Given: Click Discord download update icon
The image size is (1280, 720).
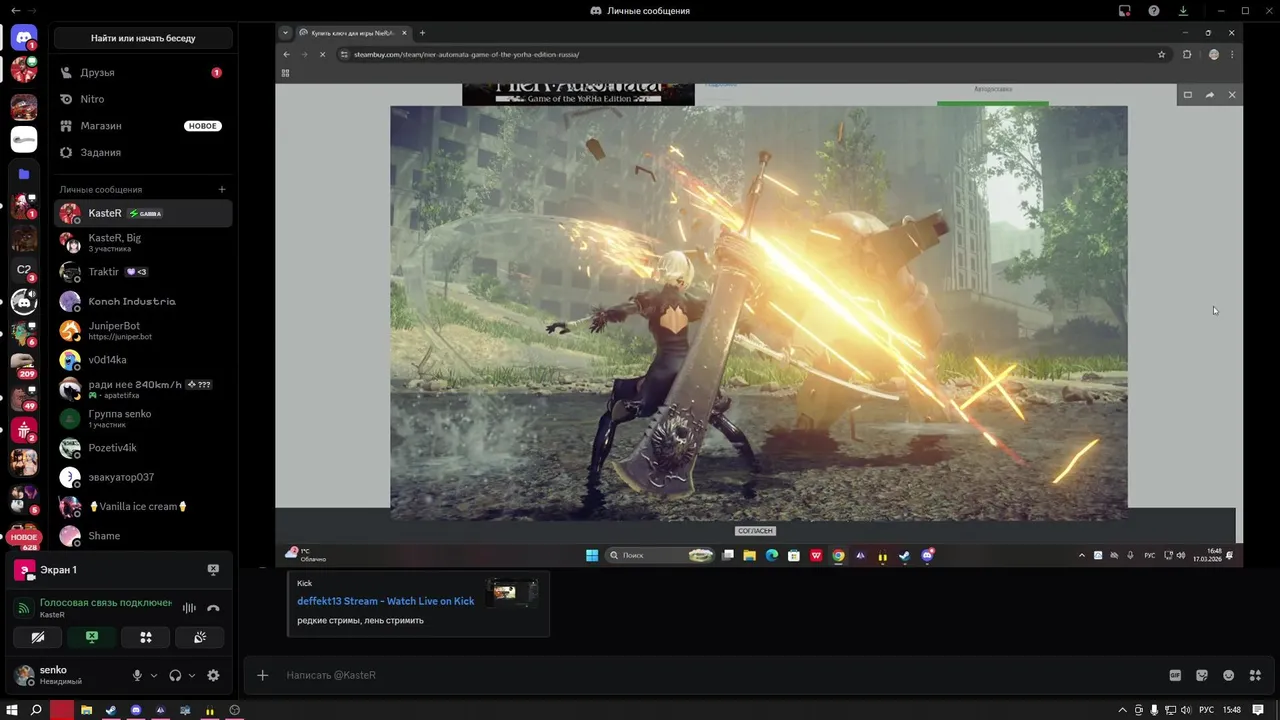Looking at the screenshot, I should (x=1183, y=11).
